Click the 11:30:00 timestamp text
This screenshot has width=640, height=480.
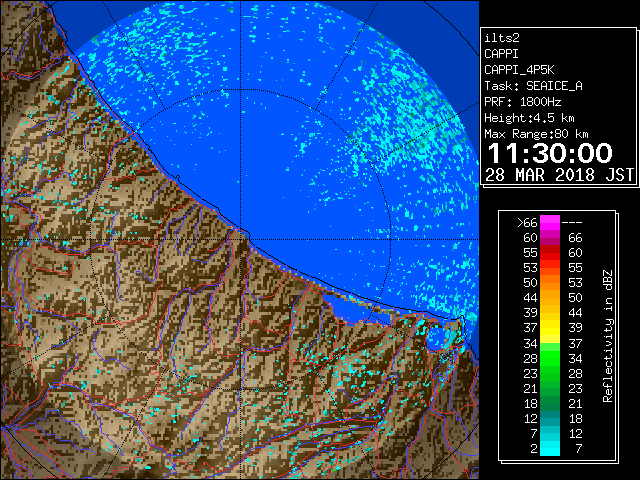point(550,153)
